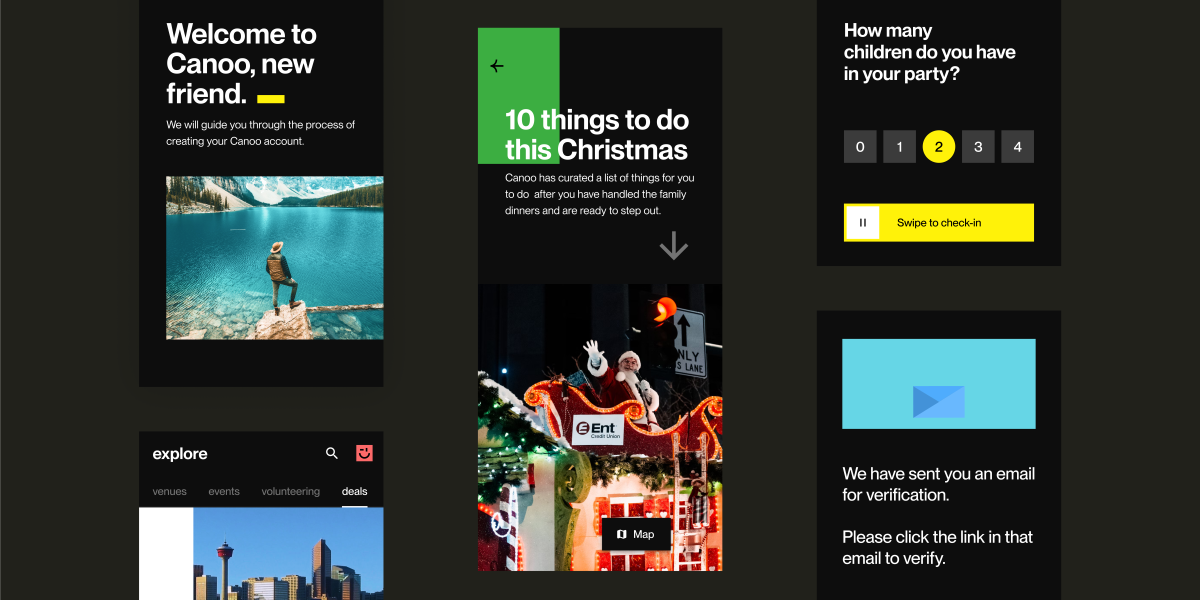
Task: Click the pause handle on swipe bar
Action: pos(863,223)
